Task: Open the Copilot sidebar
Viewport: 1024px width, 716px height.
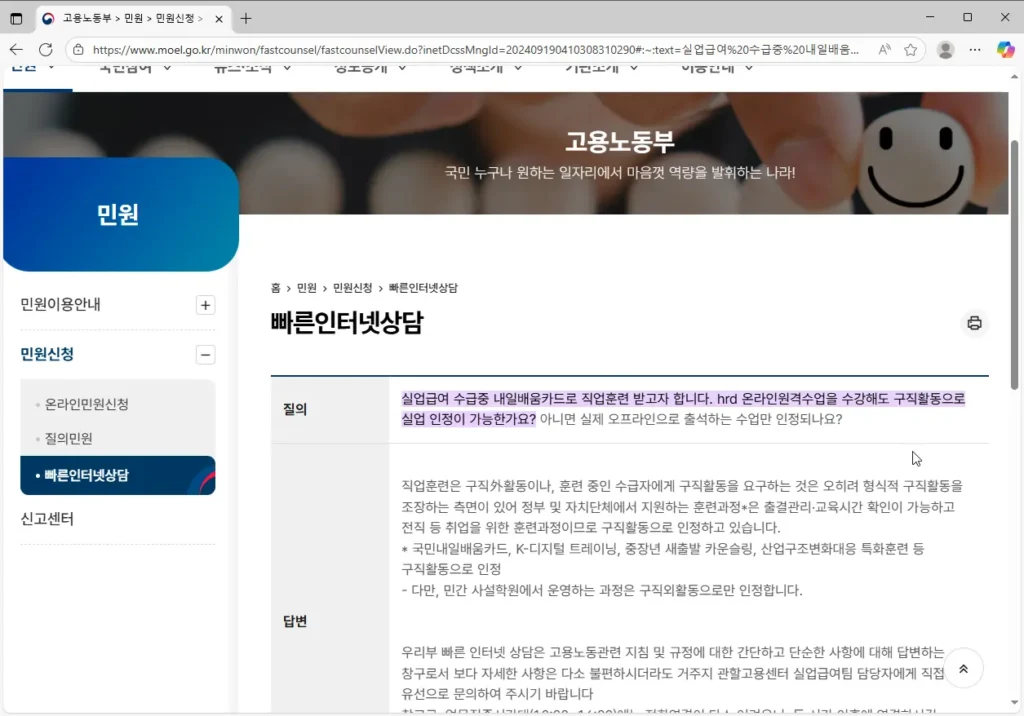Action: pyautogui.click(x=1005, y=50)
